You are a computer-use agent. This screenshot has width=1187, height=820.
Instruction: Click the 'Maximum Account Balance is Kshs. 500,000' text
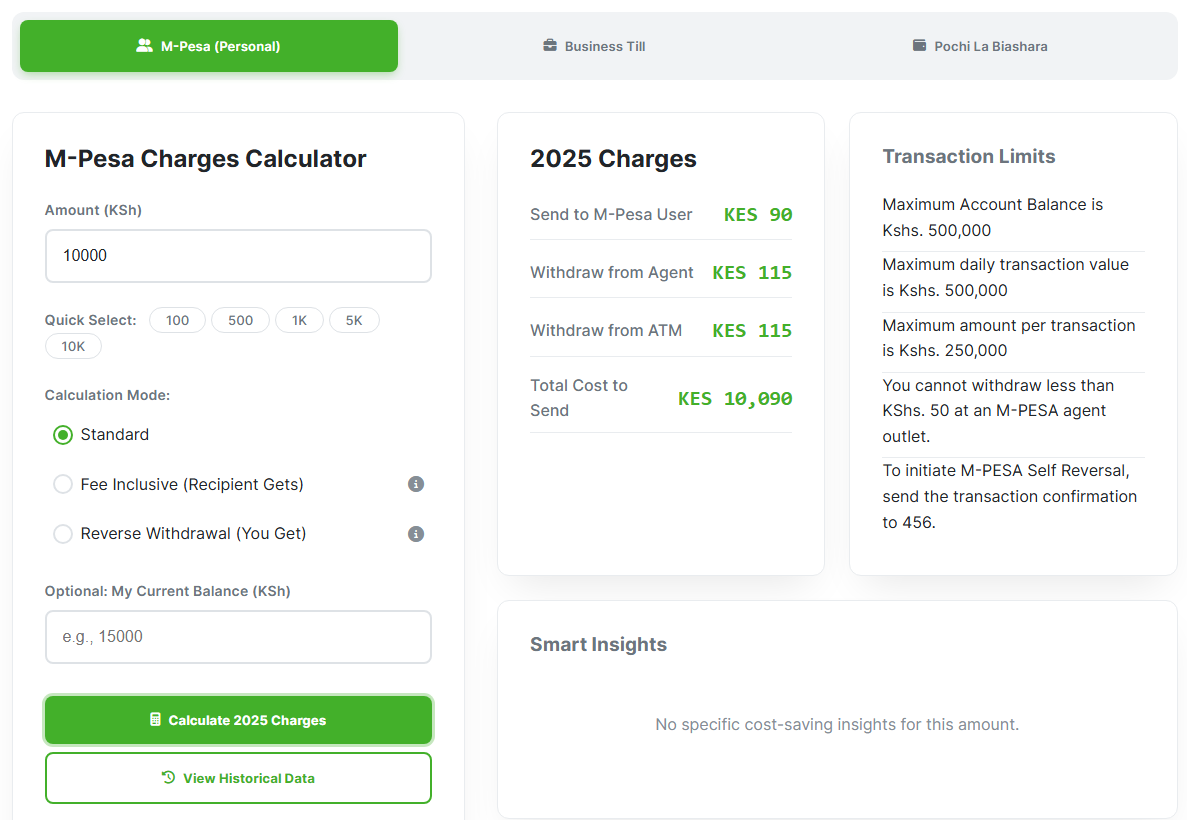coord(992,217)
